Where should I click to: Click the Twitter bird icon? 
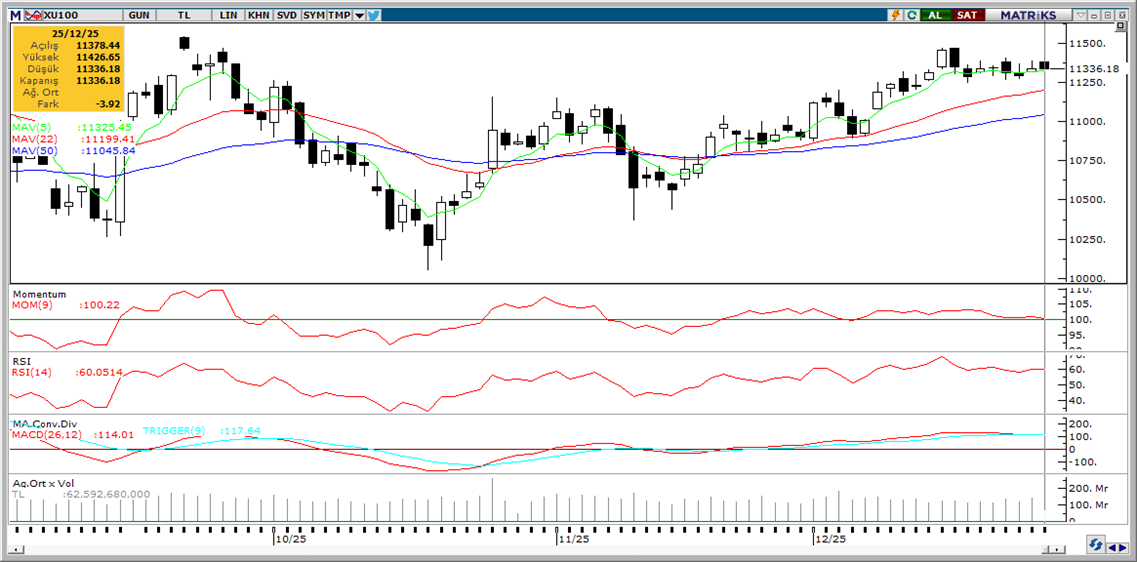point(373,15)
